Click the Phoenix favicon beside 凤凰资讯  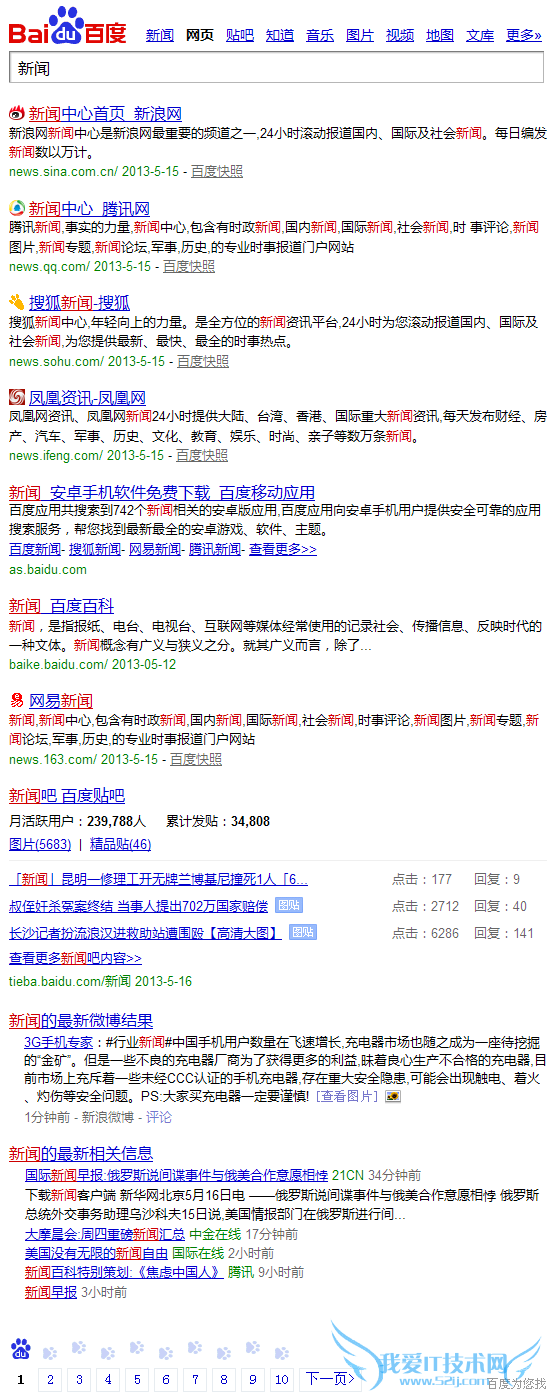pyautogui.click(x=17, y=397)
